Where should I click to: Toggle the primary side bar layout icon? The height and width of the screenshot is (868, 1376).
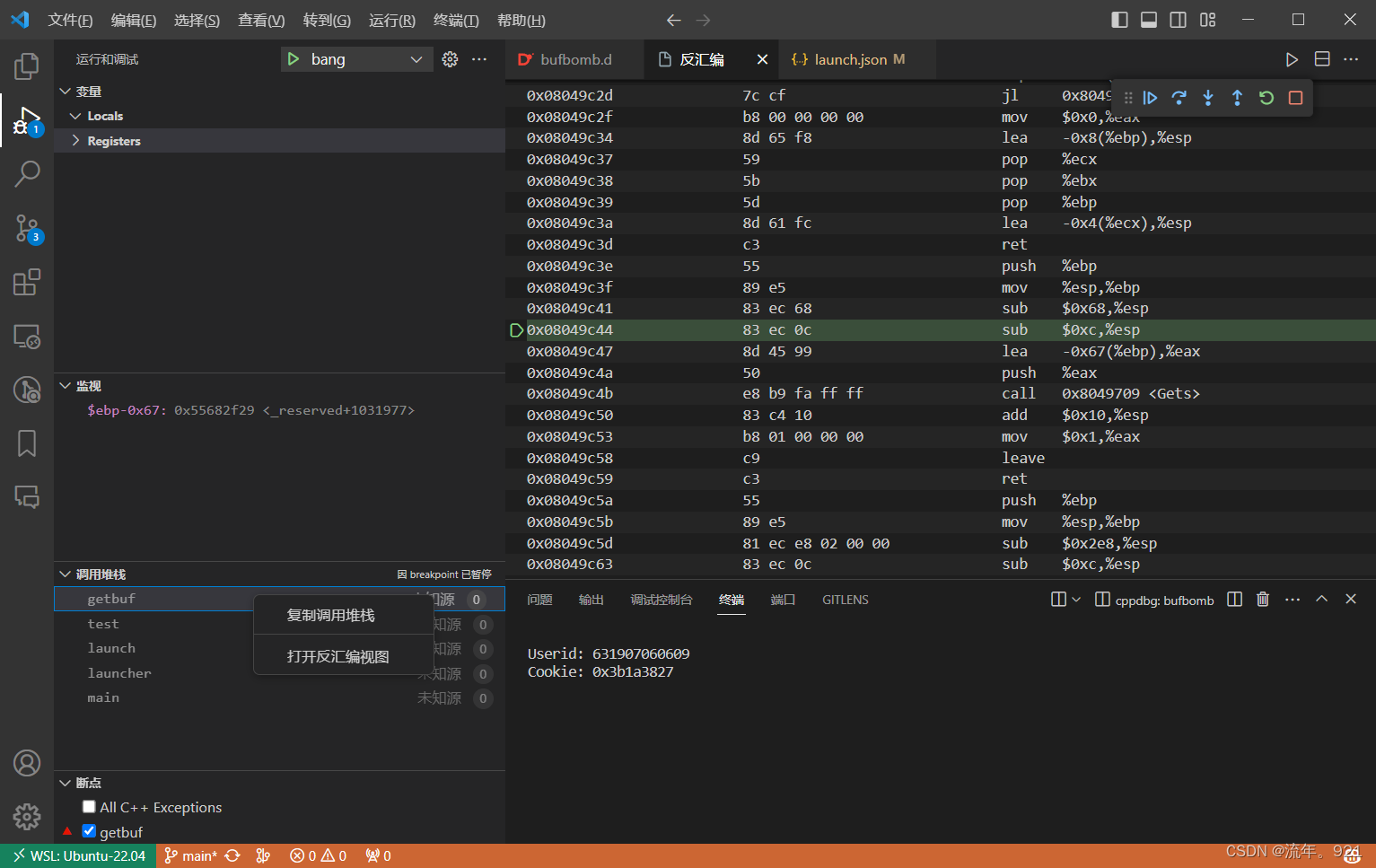[x=1119, y=20]
